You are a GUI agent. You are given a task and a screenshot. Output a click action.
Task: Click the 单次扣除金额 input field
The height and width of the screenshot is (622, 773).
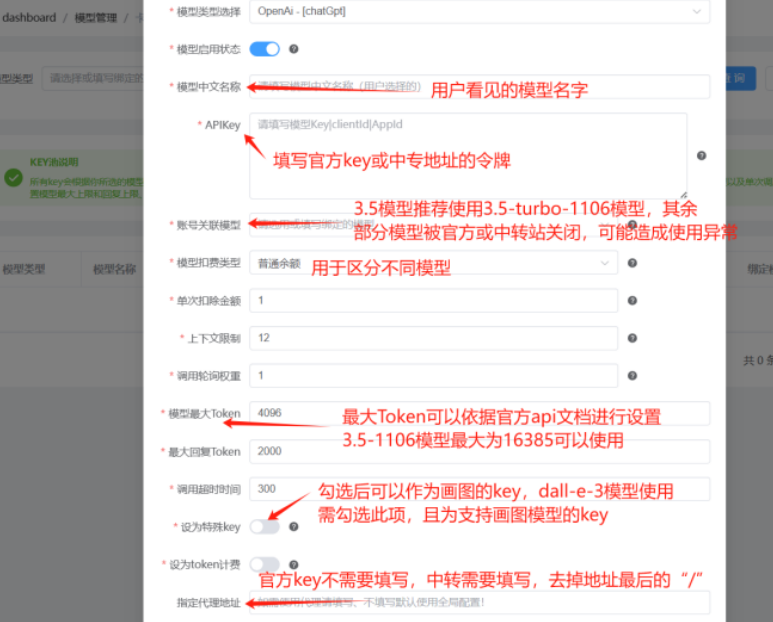tap(434, 301)
